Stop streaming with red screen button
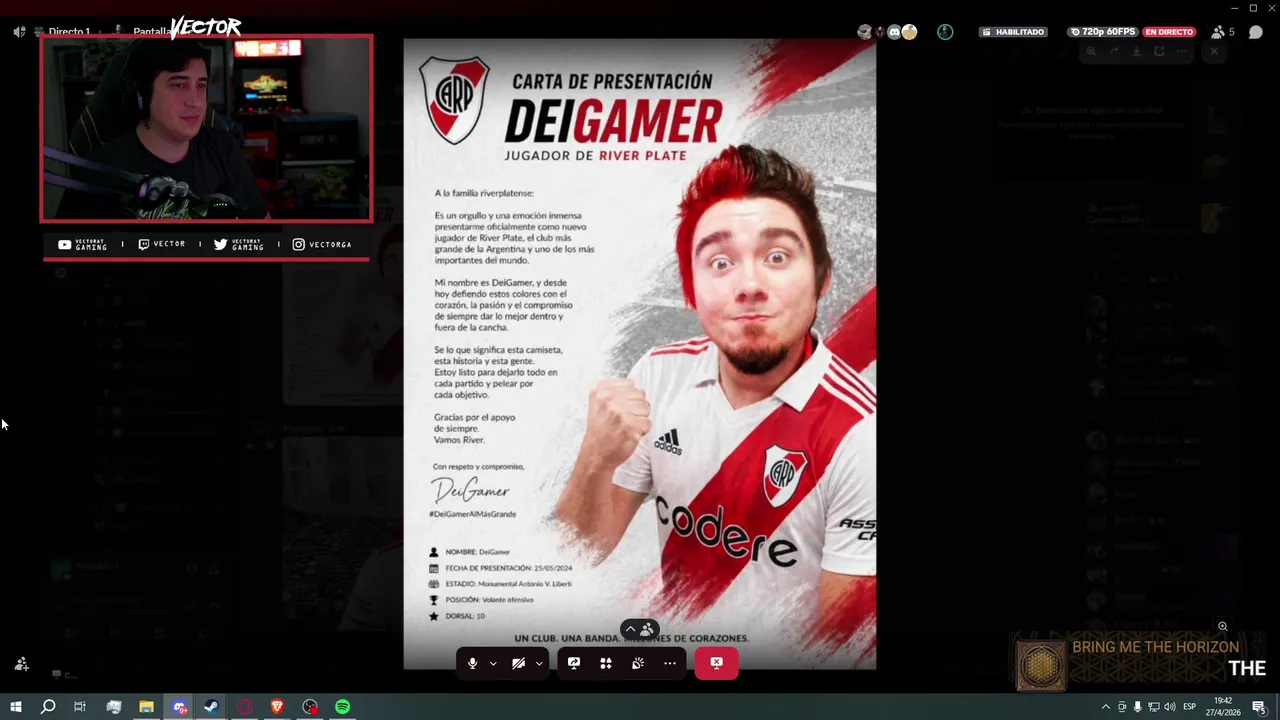Viewport: 1280px width, 720px height. click(x=717, y=663)
